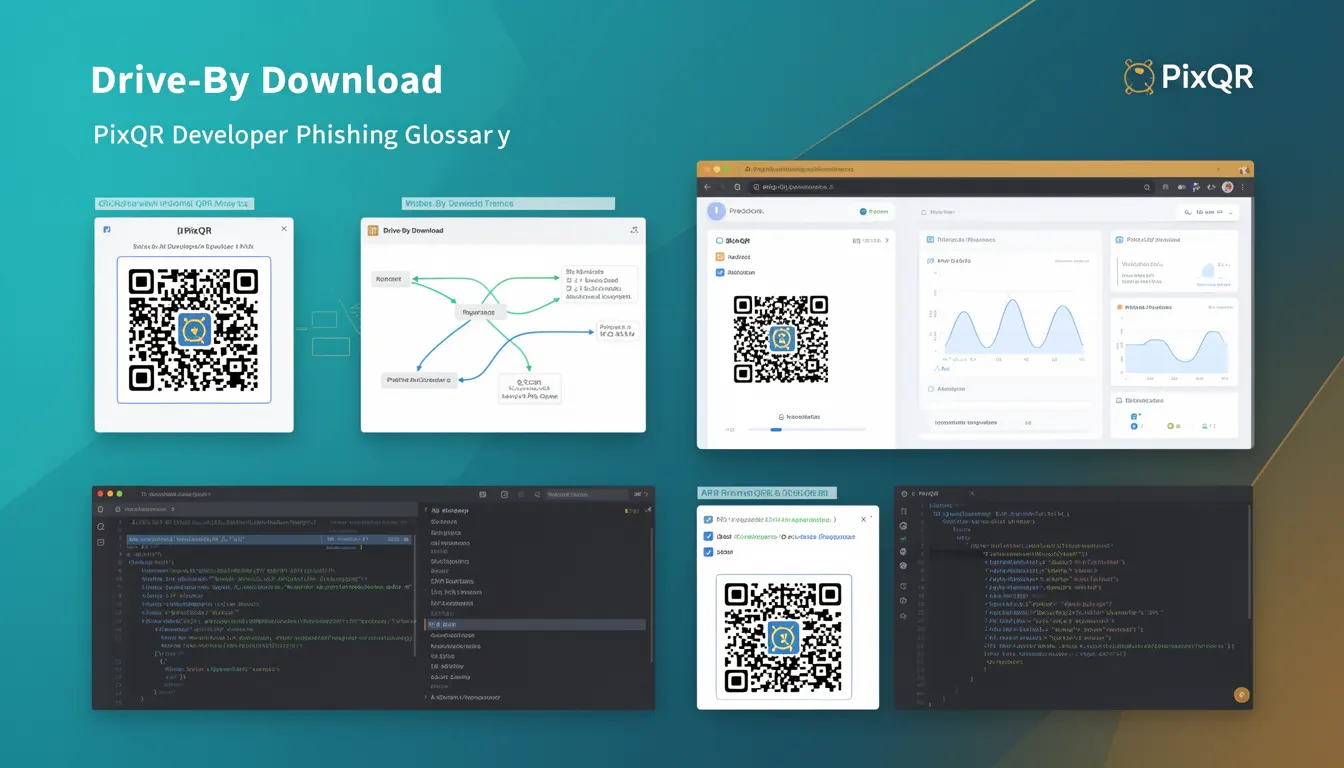The image size is (1344, 768).
Task: Click the highlighted row in the code editor list
Action: coord(536,625)
